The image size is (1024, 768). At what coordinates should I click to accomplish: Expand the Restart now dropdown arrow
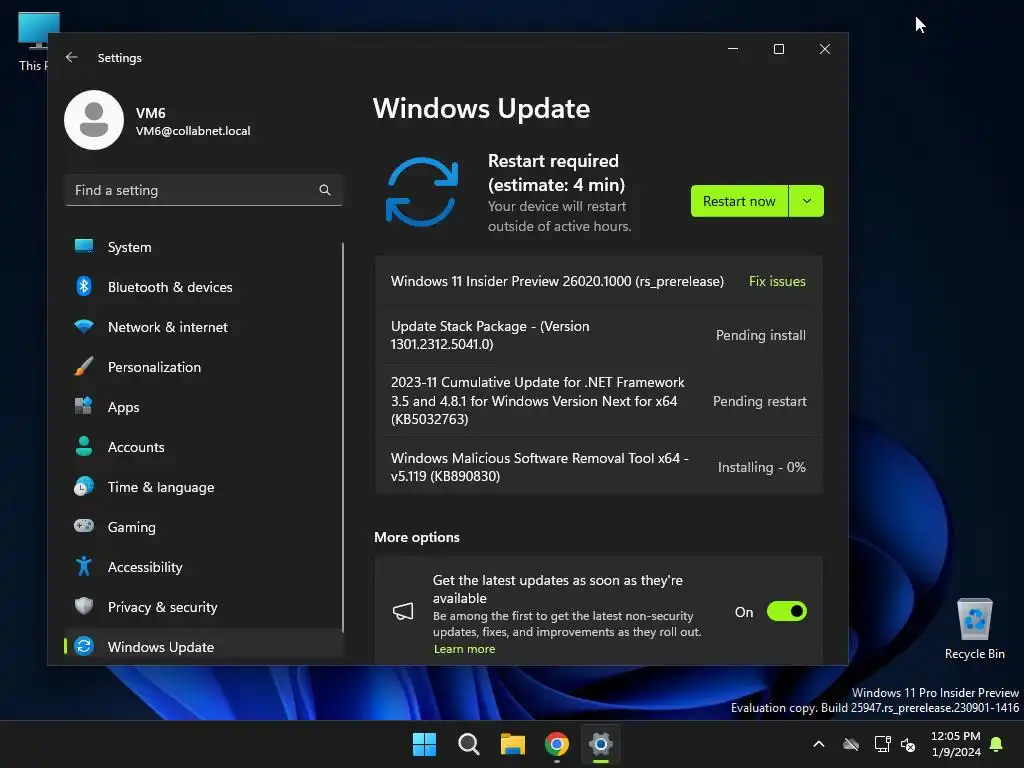[807, 201]
